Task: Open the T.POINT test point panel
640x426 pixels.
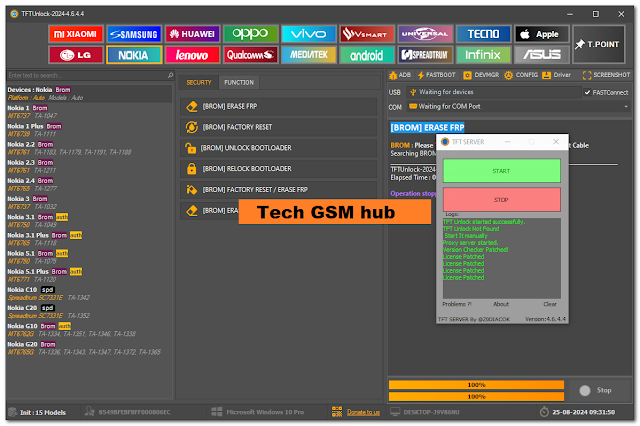Action: (x=598, y=44)
